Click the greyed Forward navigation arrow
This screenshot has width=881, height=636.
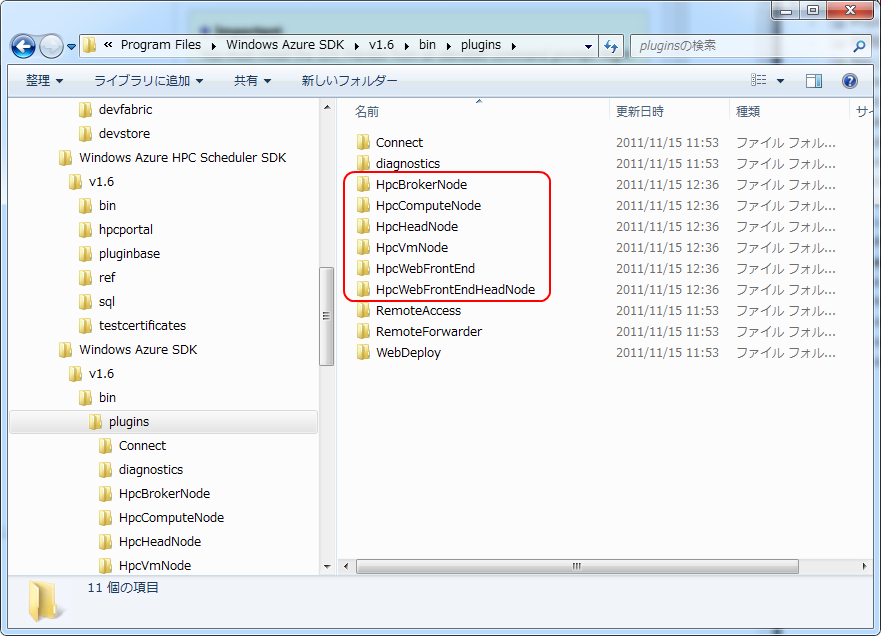(51, 46)
